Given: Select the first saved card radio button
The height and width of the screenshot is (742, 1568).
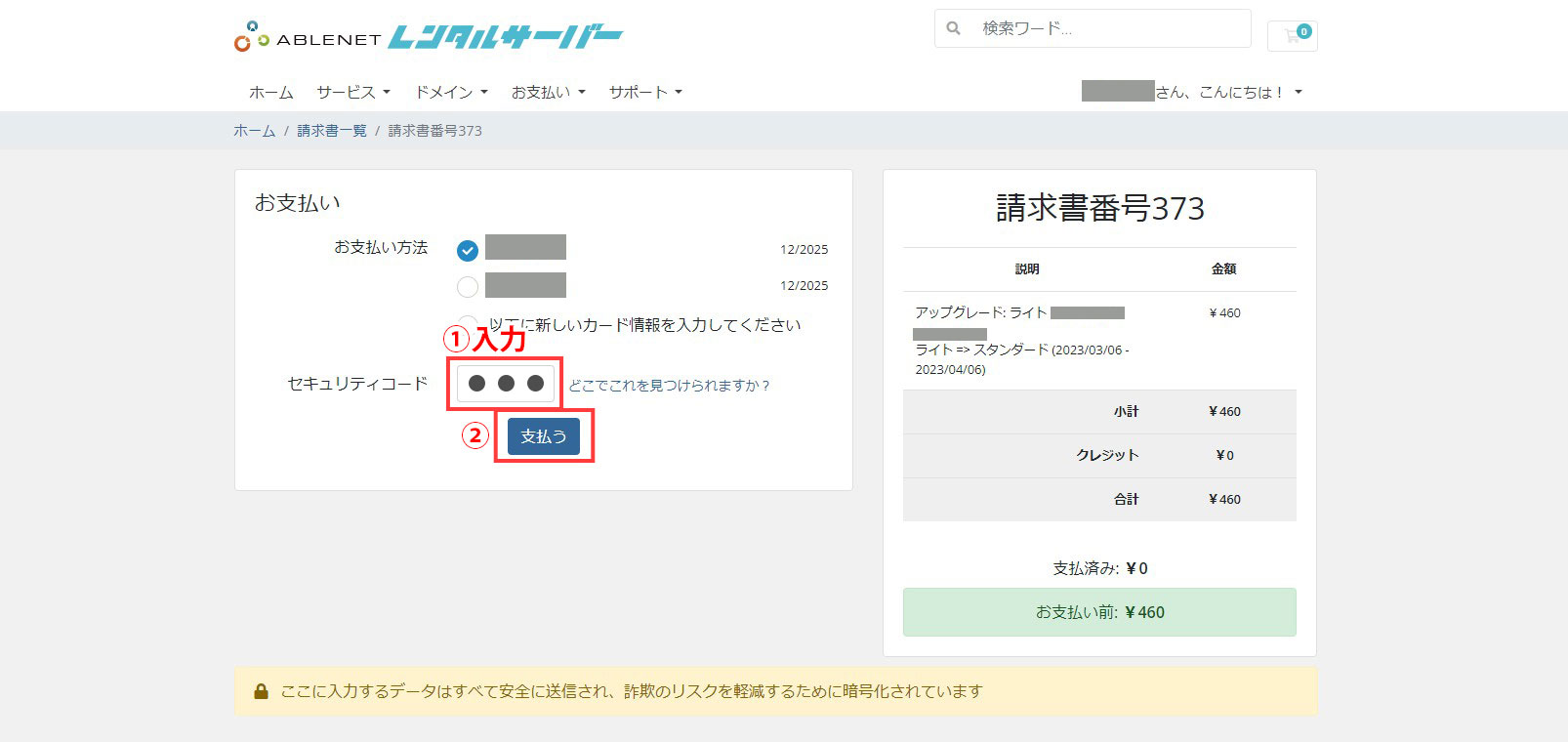Looking at the screenshot, I should click(x=468, y=250).
